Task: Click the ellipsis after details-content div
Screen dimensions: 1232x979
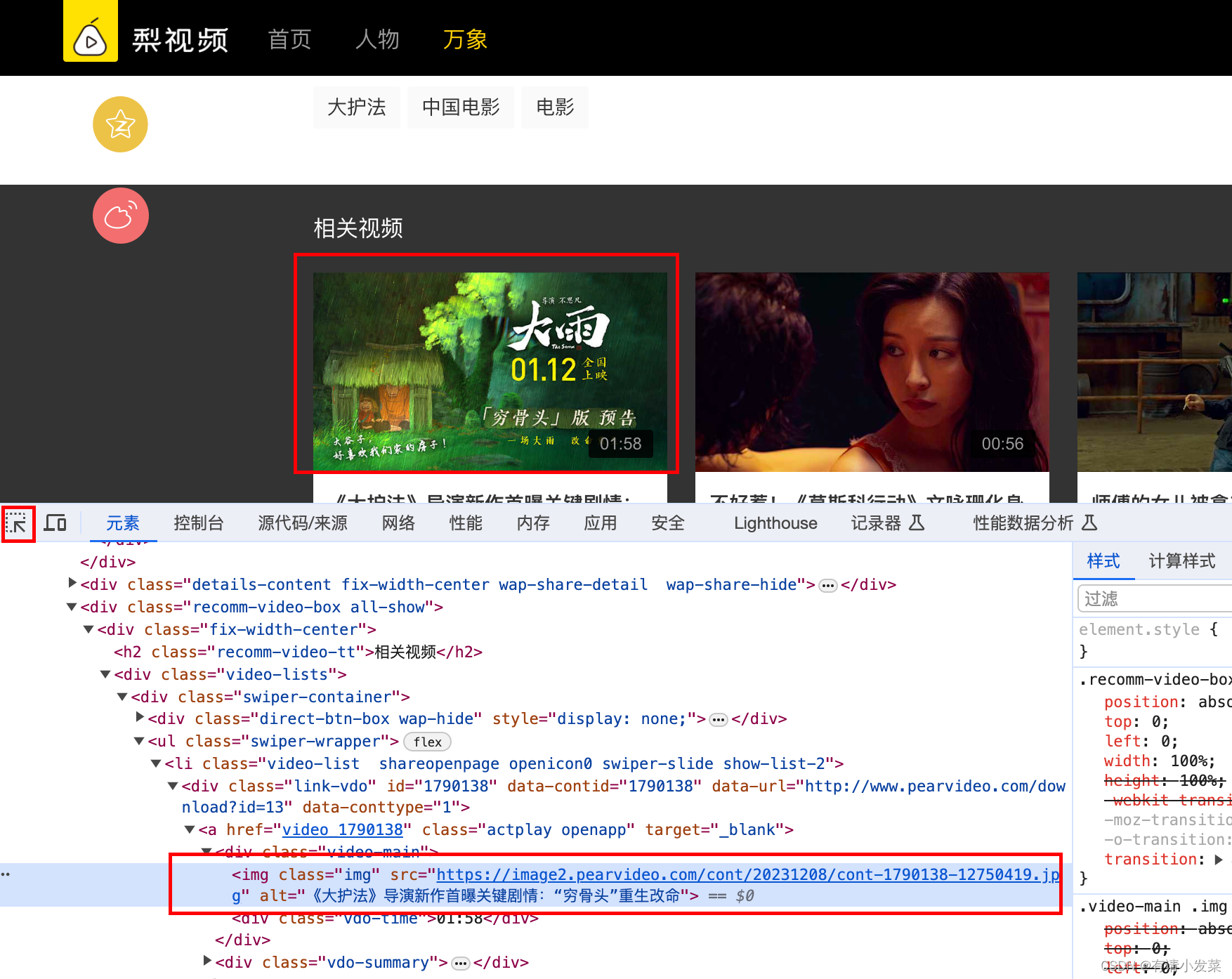Action: point(828,586)
